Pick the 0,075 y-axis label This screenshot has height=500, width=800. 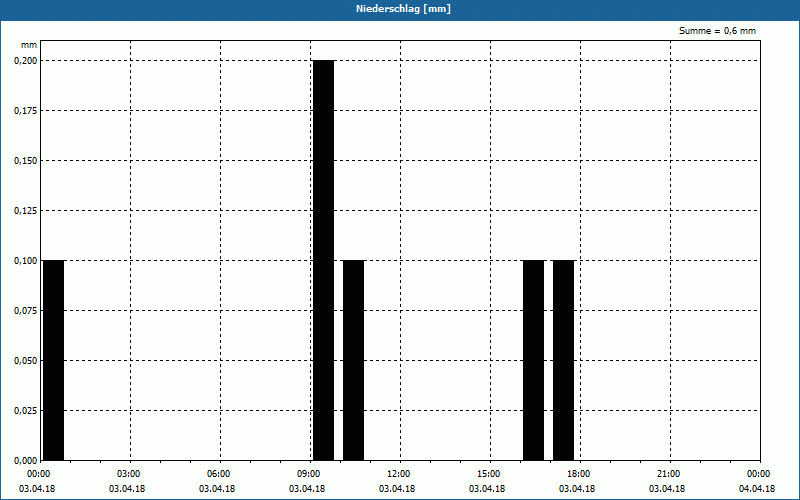pos(26,310)
